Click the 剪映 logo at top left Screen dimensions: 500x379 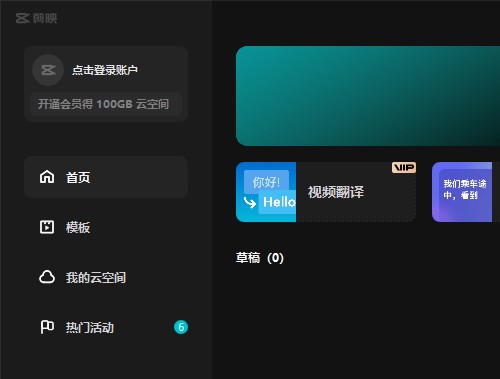(x=36, y=18)
